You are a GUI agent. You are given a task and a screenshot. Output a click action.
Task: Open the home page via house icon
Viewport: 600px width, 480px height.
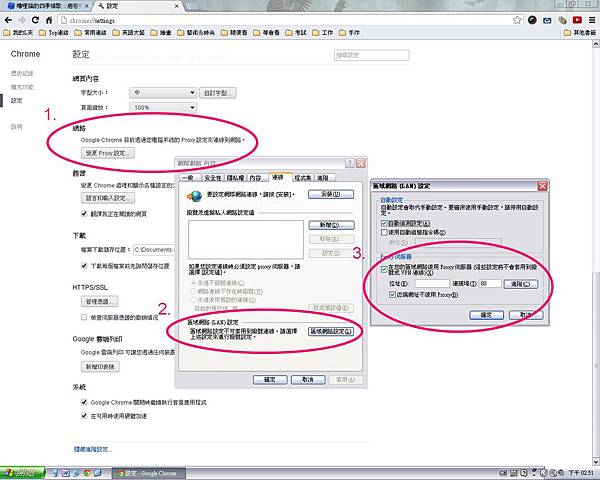point(49,20)
